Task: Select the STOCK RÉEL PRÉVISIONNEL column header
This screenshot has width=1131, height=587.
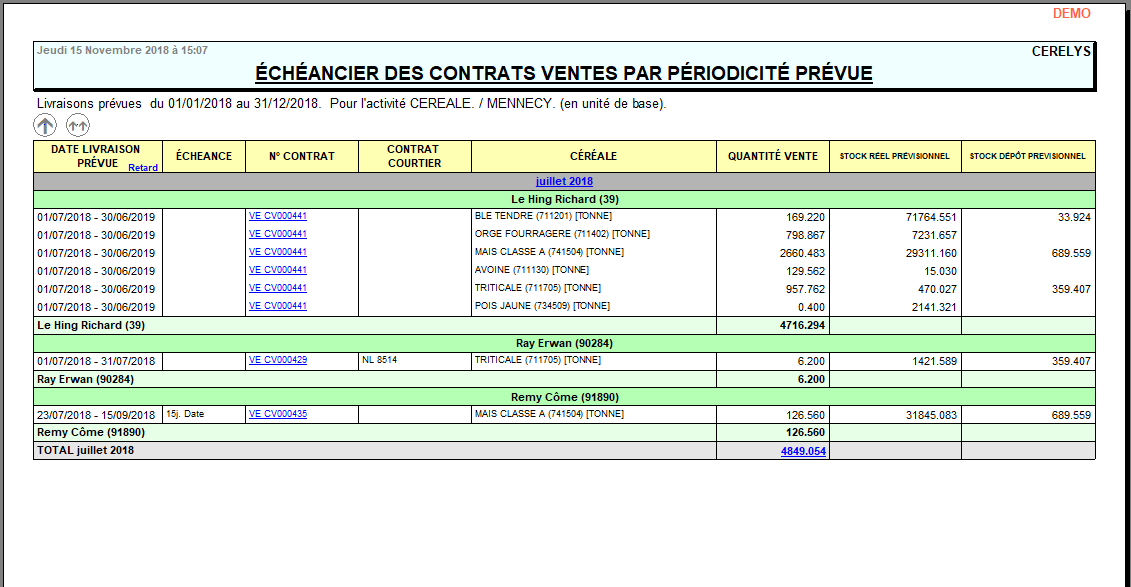Action: (x=895, y=156)
